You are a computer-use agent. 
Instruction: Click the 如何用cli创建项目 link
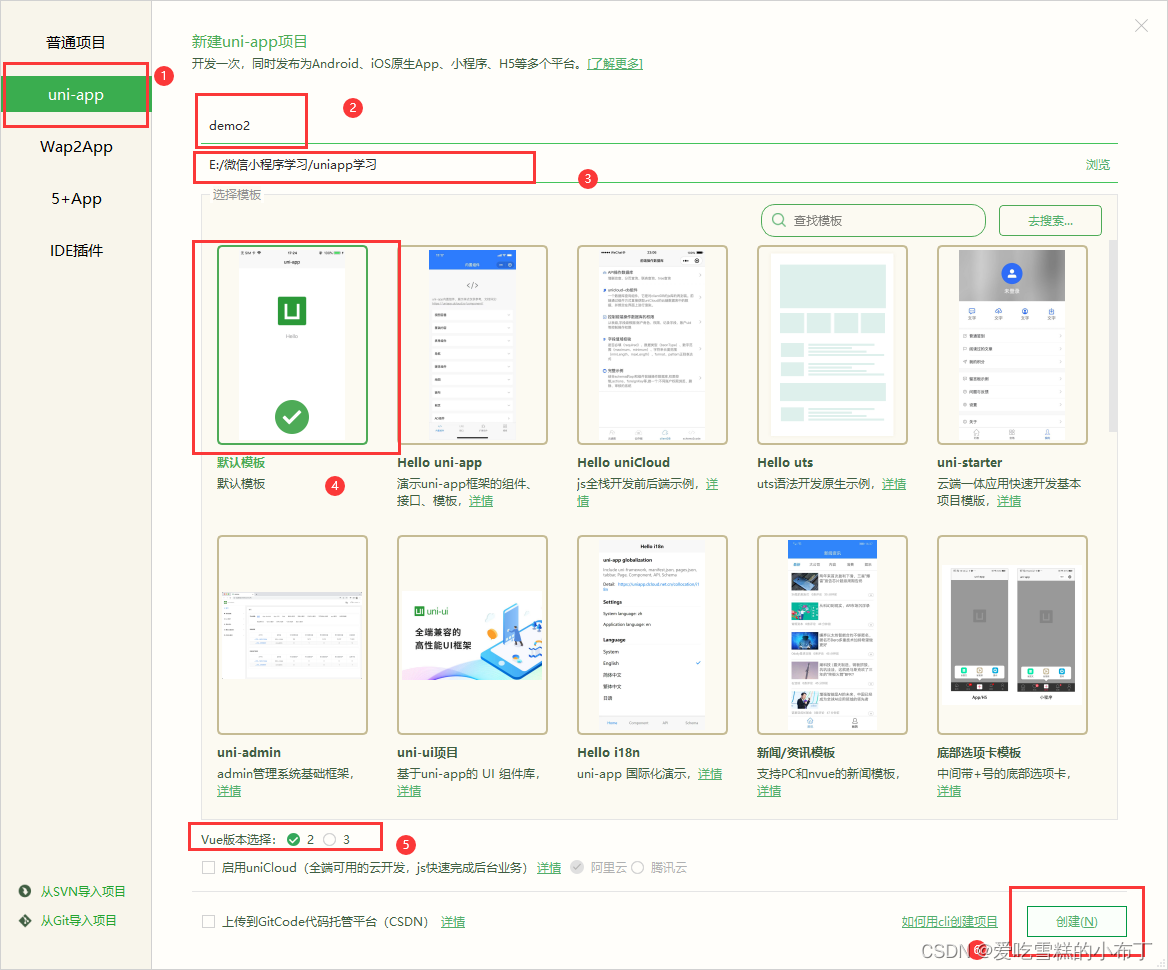(x=950, y=922)
